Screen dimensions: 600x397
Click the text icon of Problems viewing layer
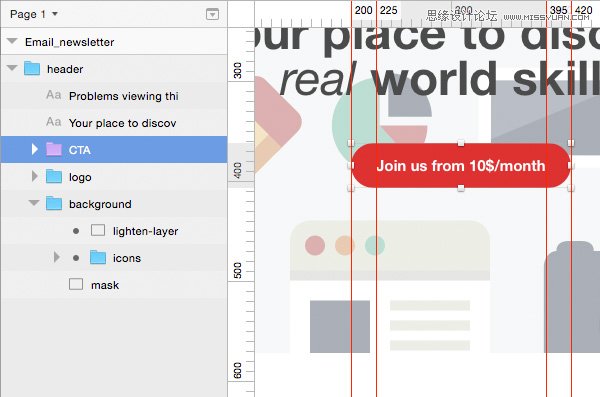[x=54, y=95]
